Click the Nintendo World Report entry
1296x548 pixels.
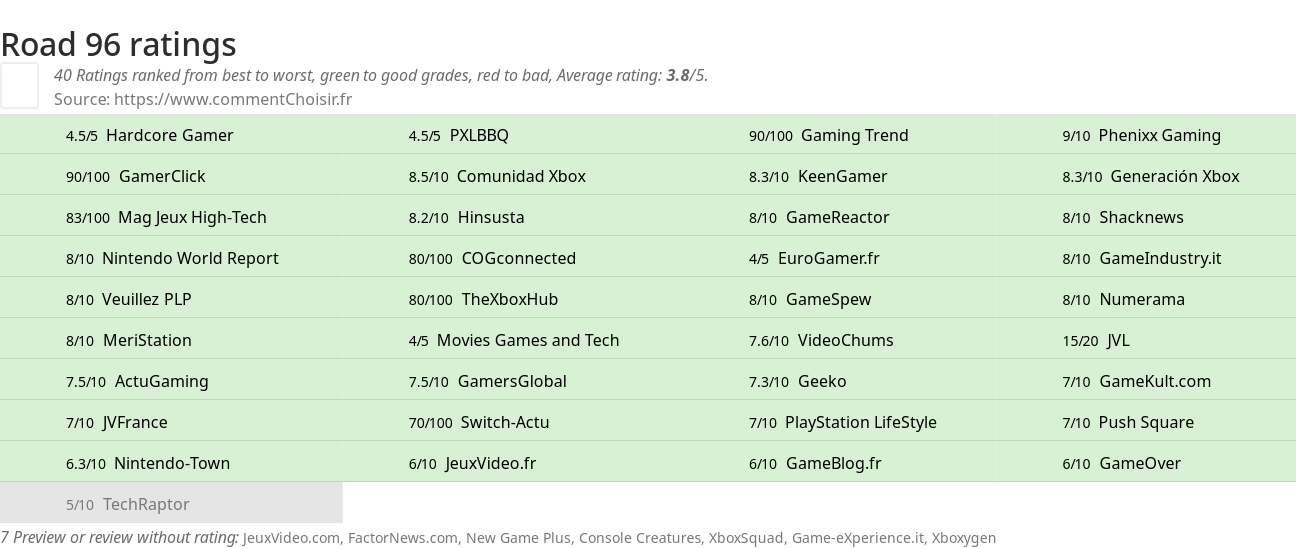tap(171, 258)
